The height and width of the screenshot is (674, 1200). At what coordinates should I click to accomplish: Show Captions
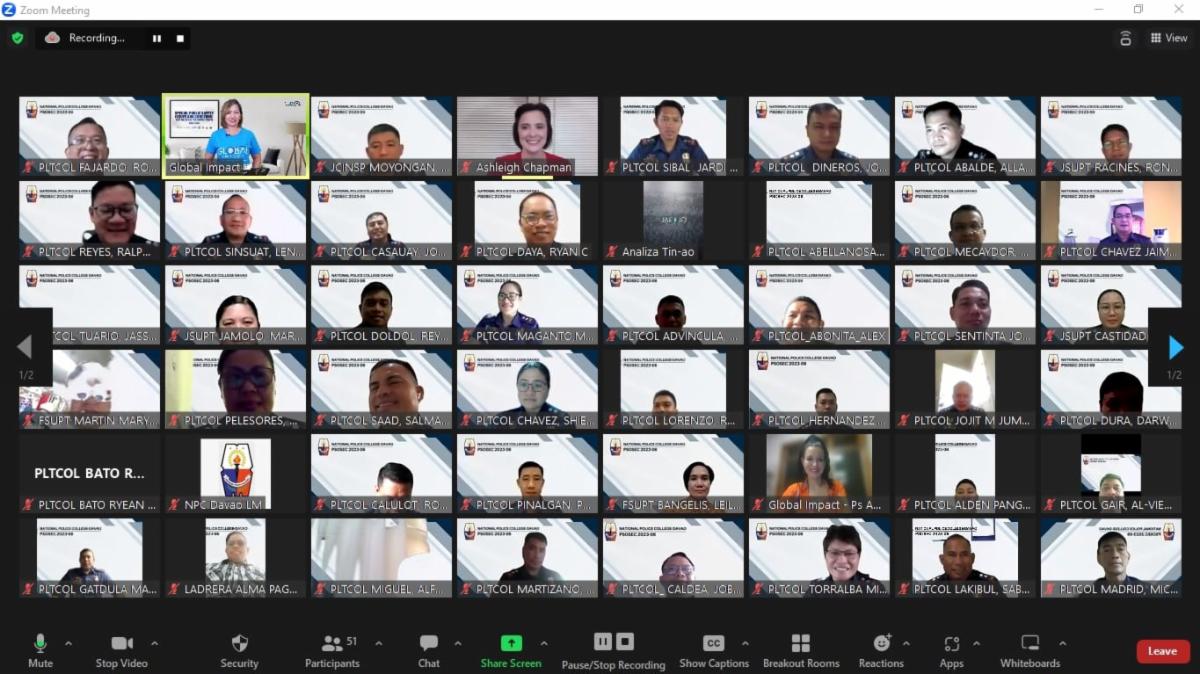[x=714, y=650]
